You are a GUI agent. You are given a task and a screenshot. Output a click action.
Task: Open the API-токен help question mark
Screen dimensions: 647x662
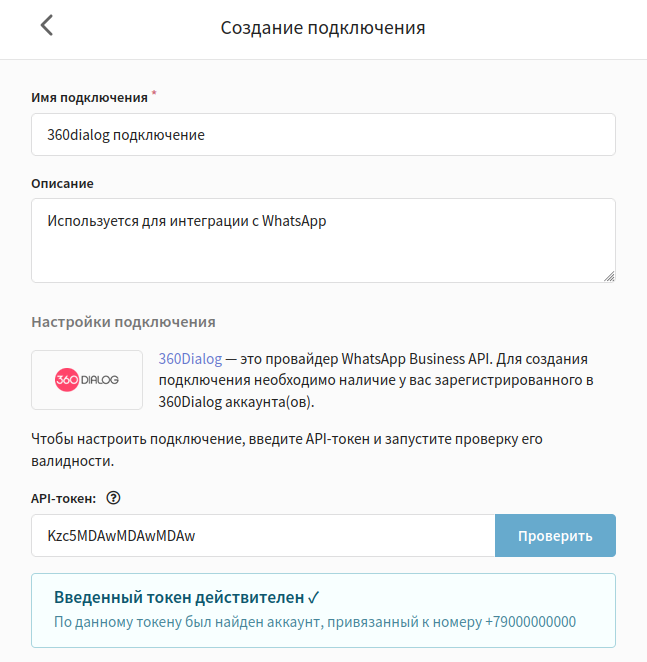113,498
